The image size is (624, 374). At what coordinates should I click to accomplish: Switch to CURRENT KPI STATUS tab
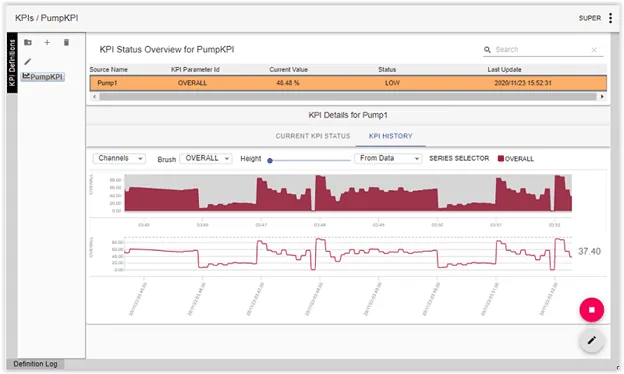pyautogui.click(x=313, y=136)
